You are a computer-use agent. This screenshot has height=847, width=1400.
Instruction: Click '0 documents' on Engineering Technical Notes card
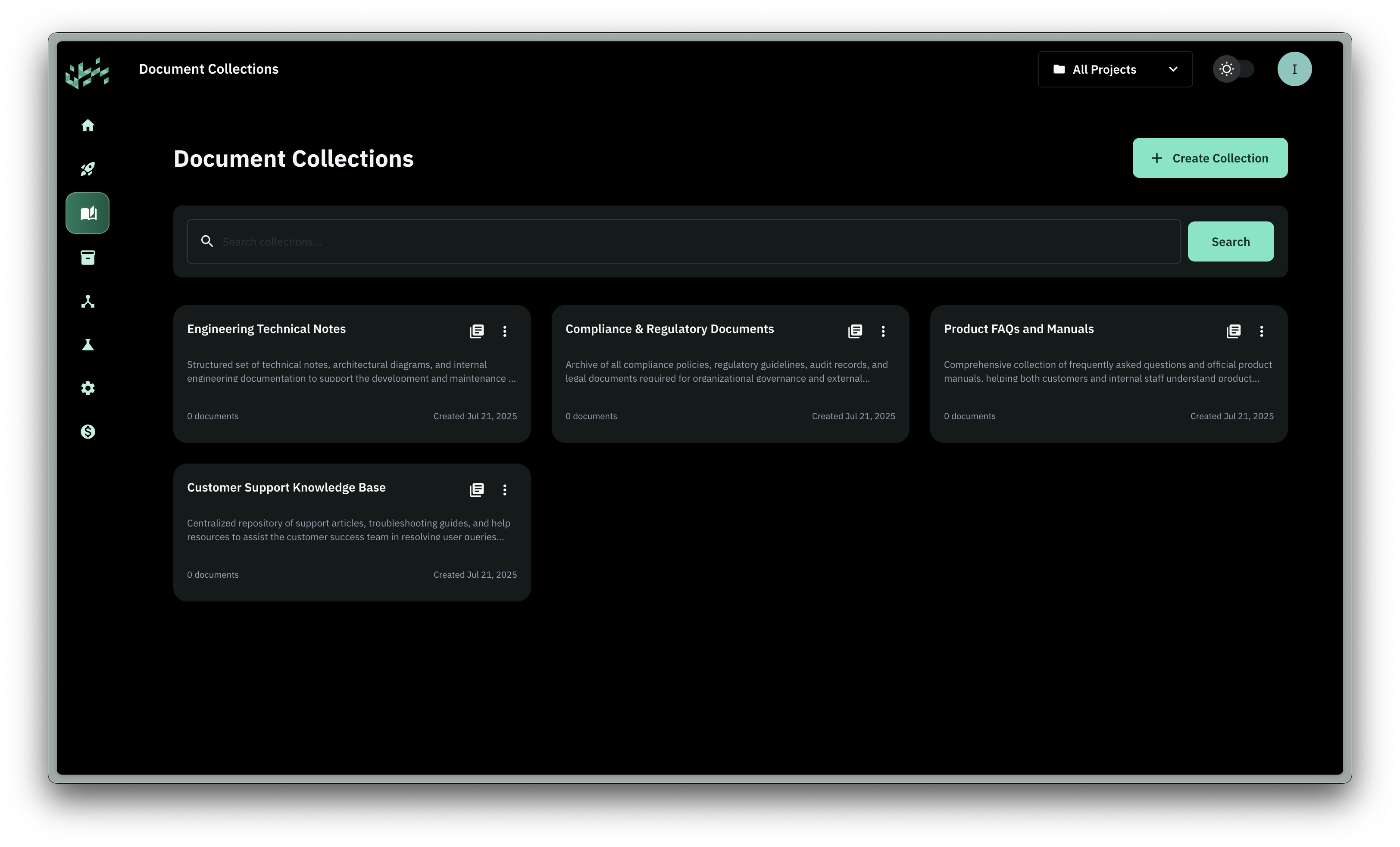213,417
